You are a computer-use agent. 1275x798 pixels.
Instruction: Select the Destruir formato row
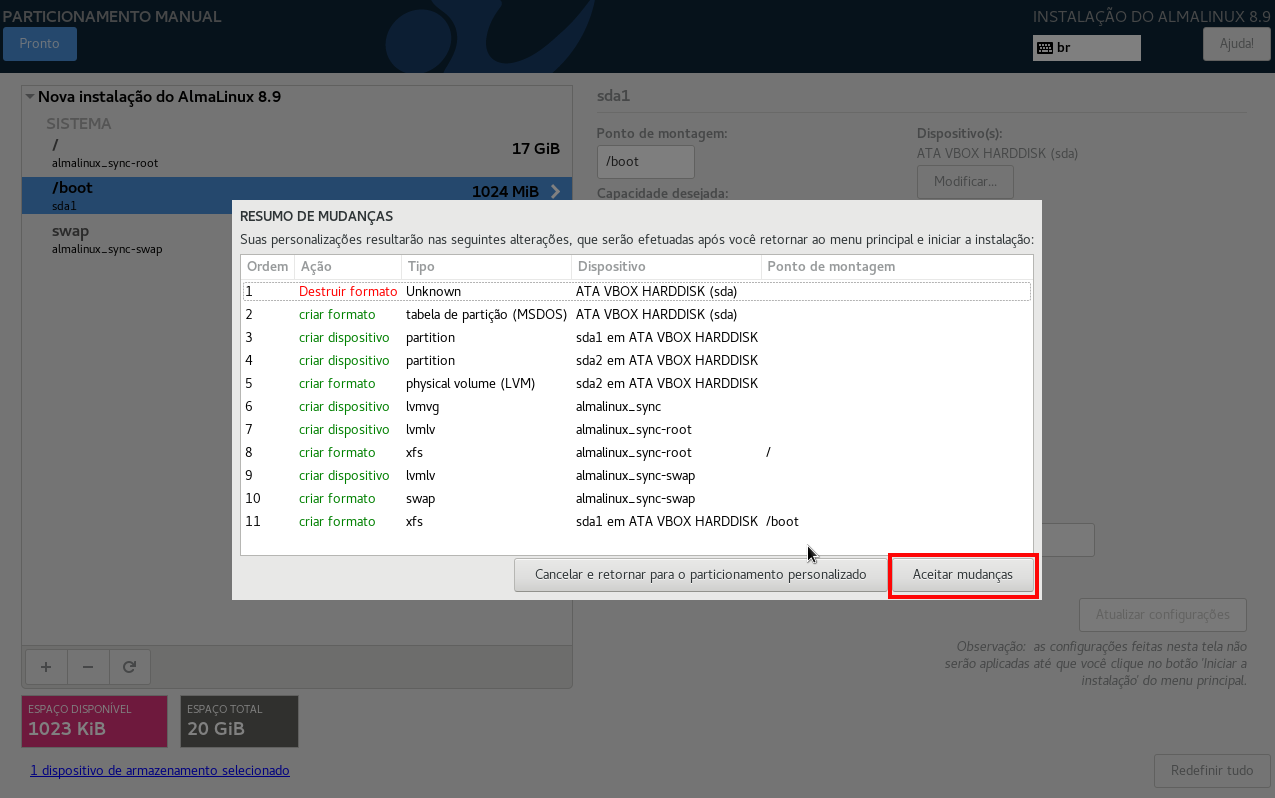pyautogui.click(x=637, y=291)
